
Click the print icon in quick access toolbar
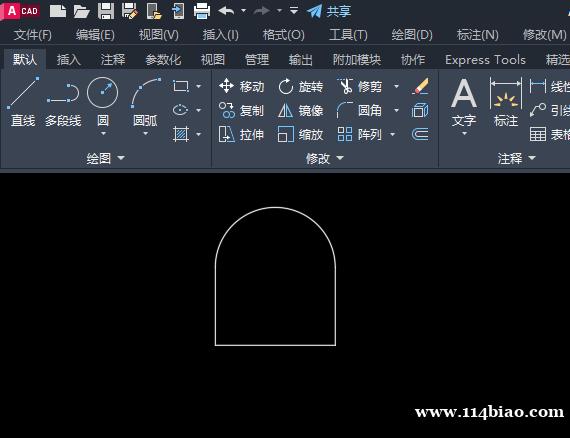[x=202, y=11]
